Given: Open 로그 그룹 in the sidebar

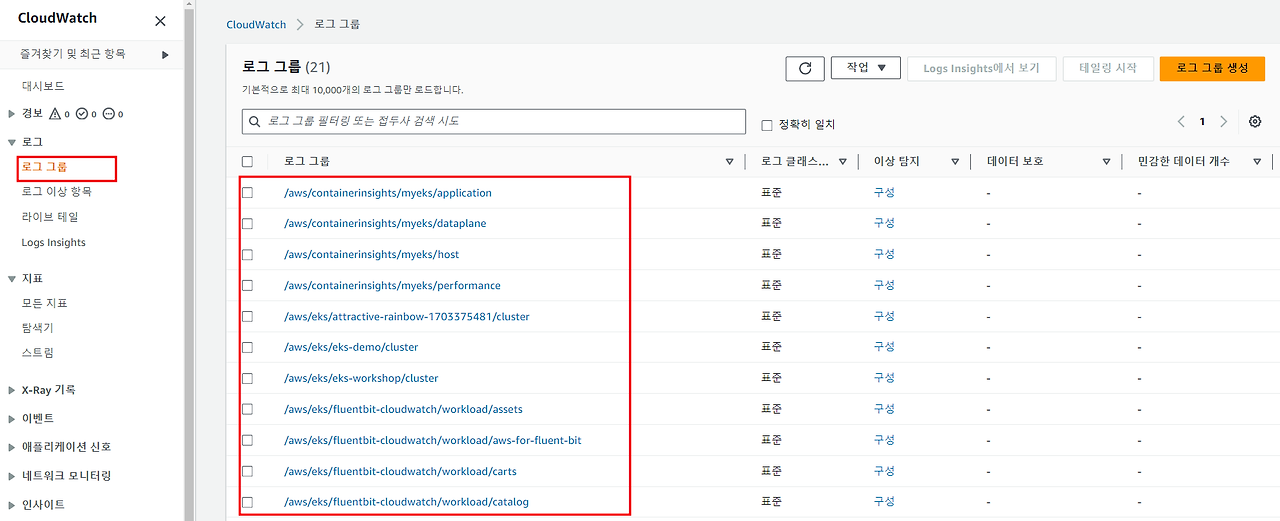Looking at the screenshot, I should pyautogui.click(x=43, y=167).
